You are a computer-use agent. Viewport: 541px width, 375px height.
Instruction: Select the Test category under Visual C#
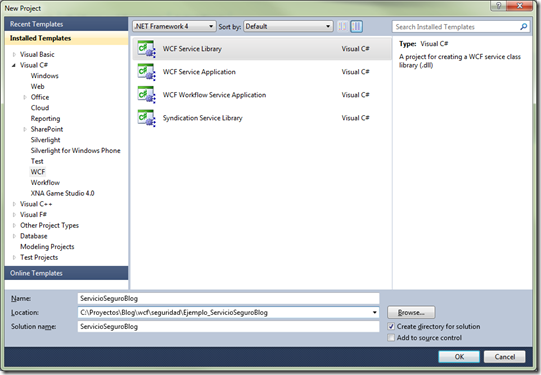pos(37,161)
